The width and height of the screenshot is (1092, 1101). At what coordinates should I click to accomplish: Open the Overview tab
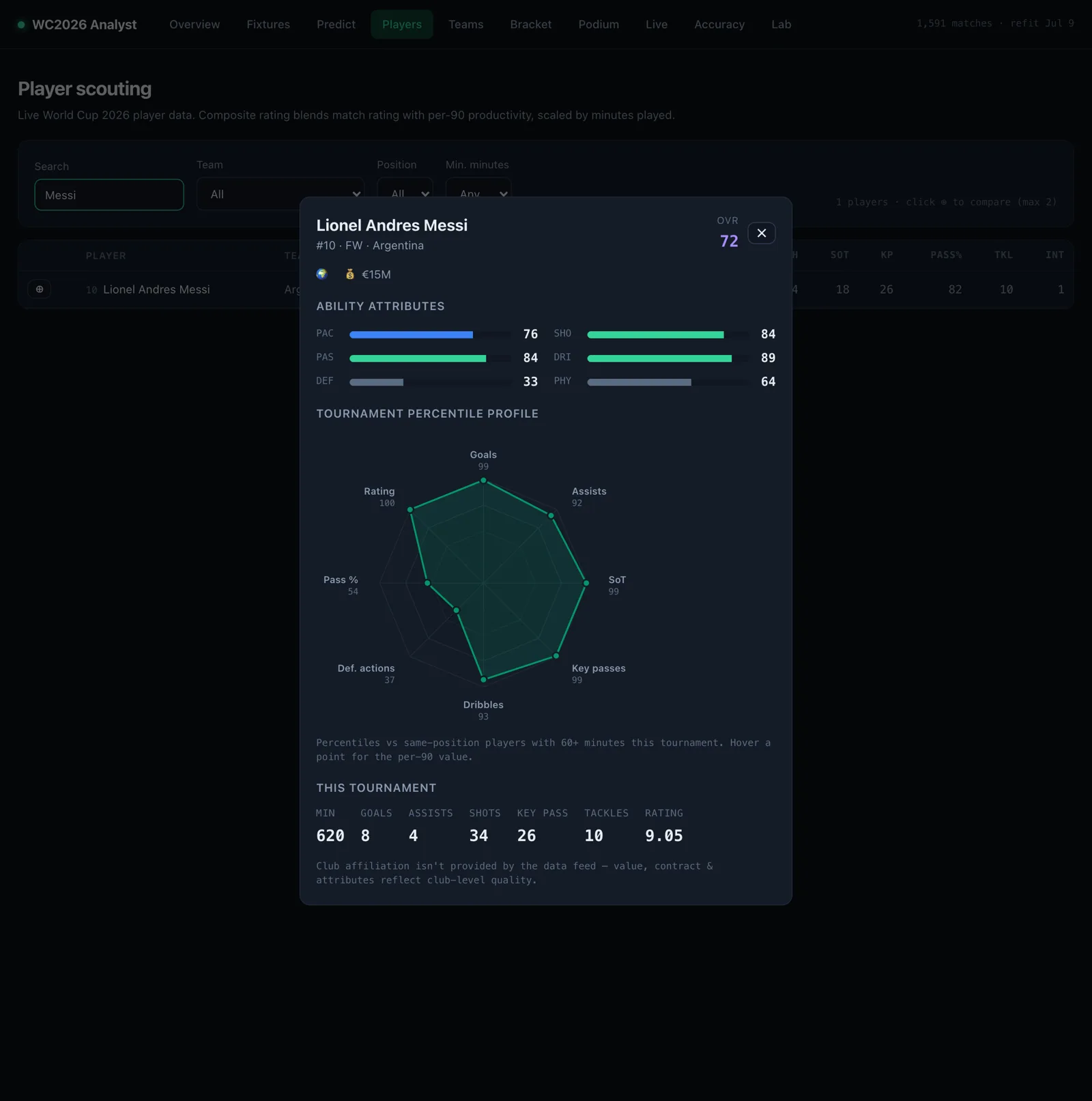[x=195, y=25]
